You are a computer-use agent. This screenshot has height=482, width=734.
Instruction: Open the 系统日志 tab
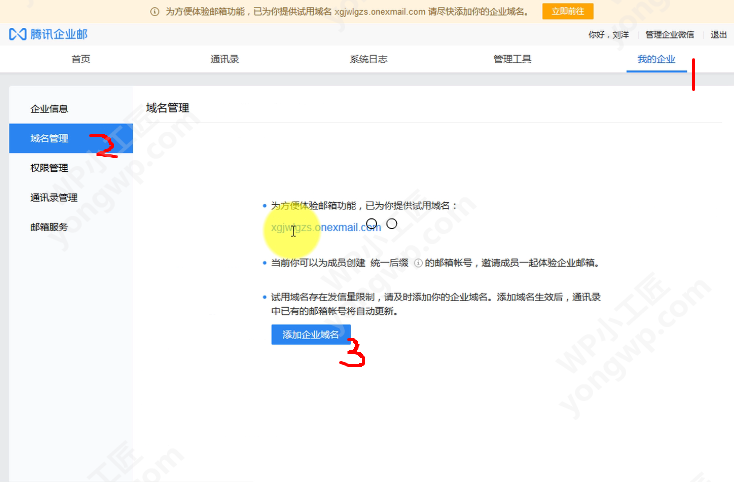click(368, 59)
